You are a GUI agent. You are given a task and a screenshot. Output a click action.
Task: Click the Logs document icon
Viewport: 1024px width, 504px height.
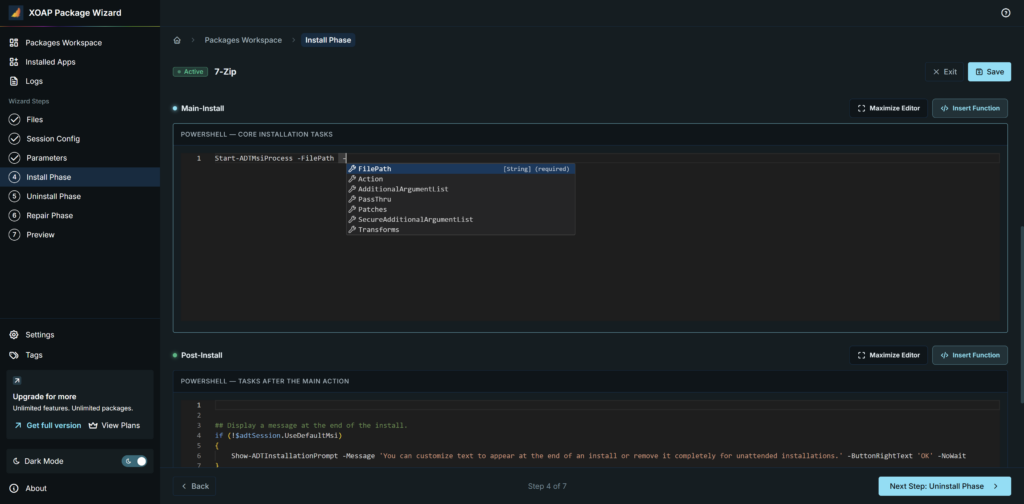pyautogui.click(x=14, y=81)
